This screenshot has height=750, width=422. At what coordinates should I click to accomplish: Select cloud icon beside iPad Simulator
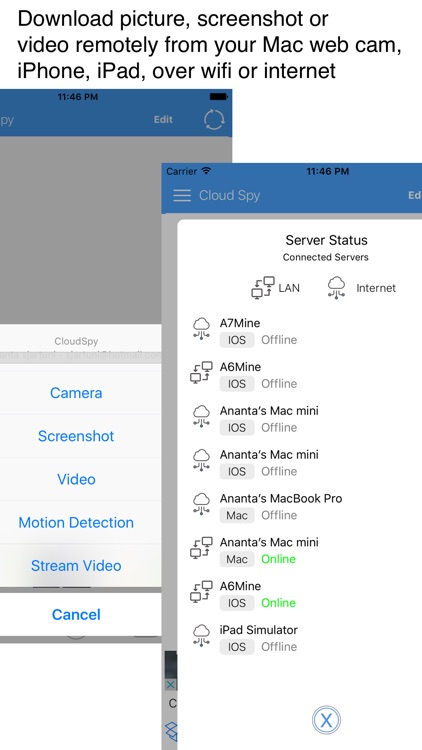(x=201, y=636)
